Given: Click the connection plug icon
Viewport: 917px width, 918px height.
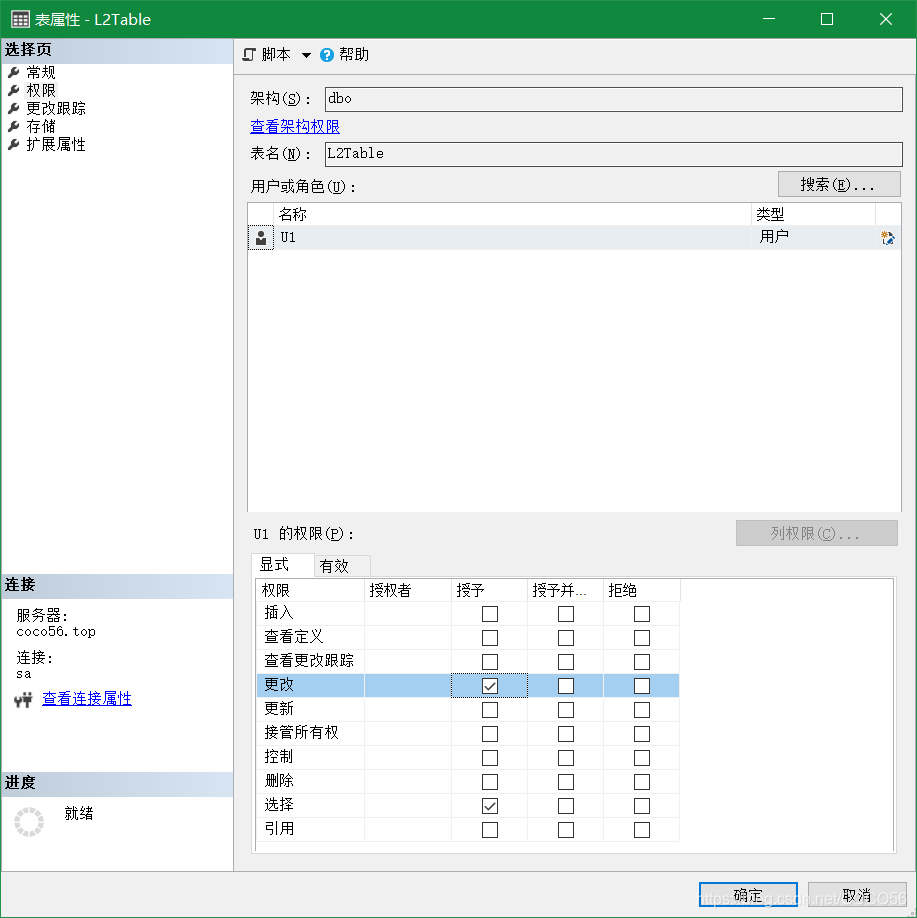Looking at the screenshot, I should [23, 699].
